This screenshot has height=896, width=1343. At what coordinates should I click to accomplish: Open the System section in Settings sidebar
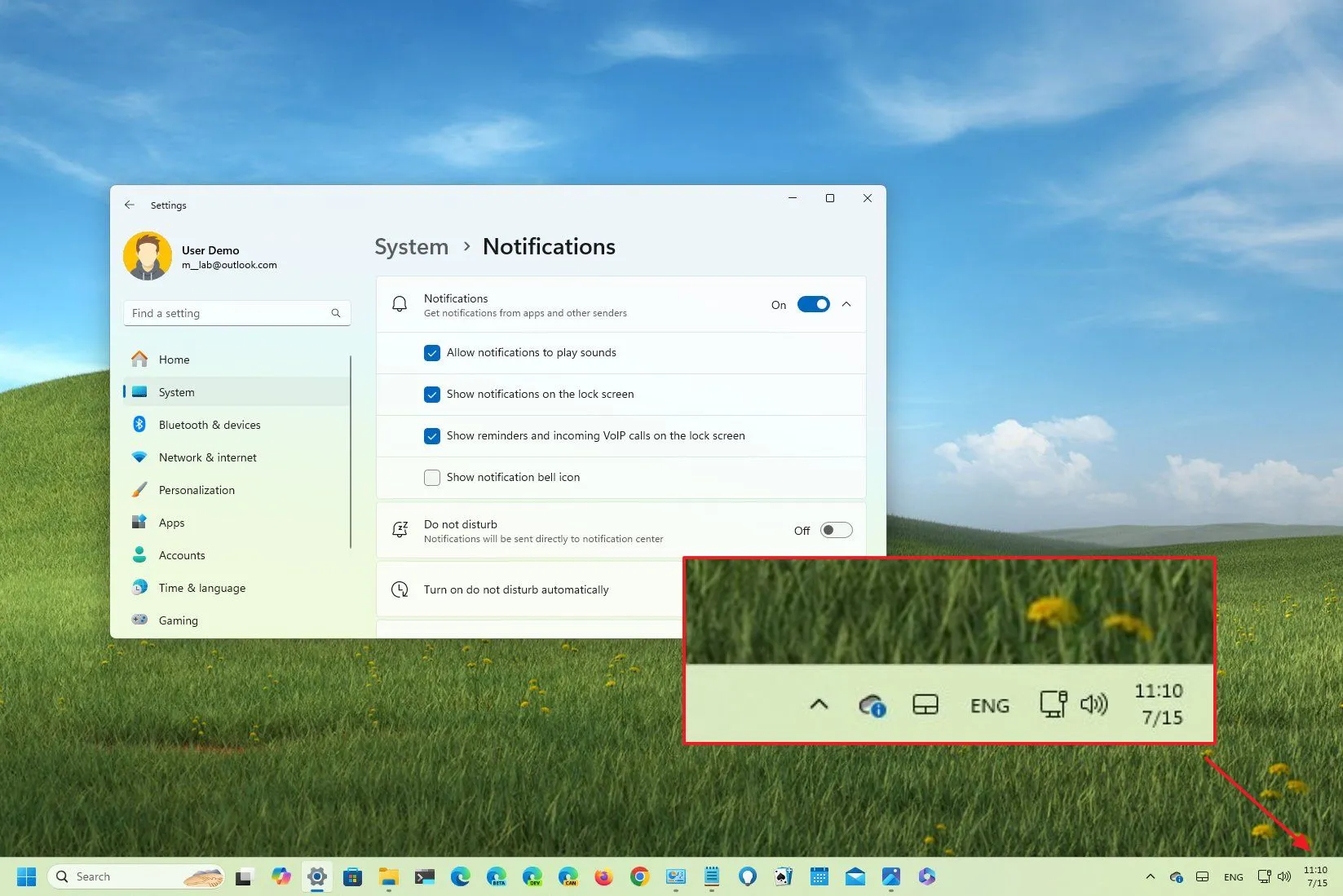(x=175, y=392)
